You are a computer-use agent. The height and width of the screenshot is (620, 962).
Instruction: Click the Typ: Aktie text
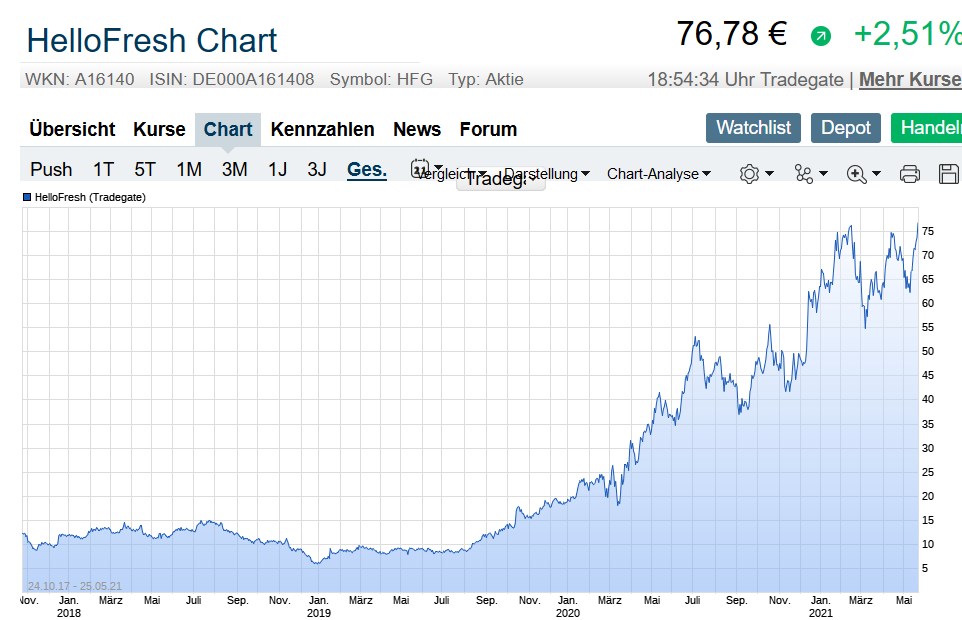tap(486, 79)
